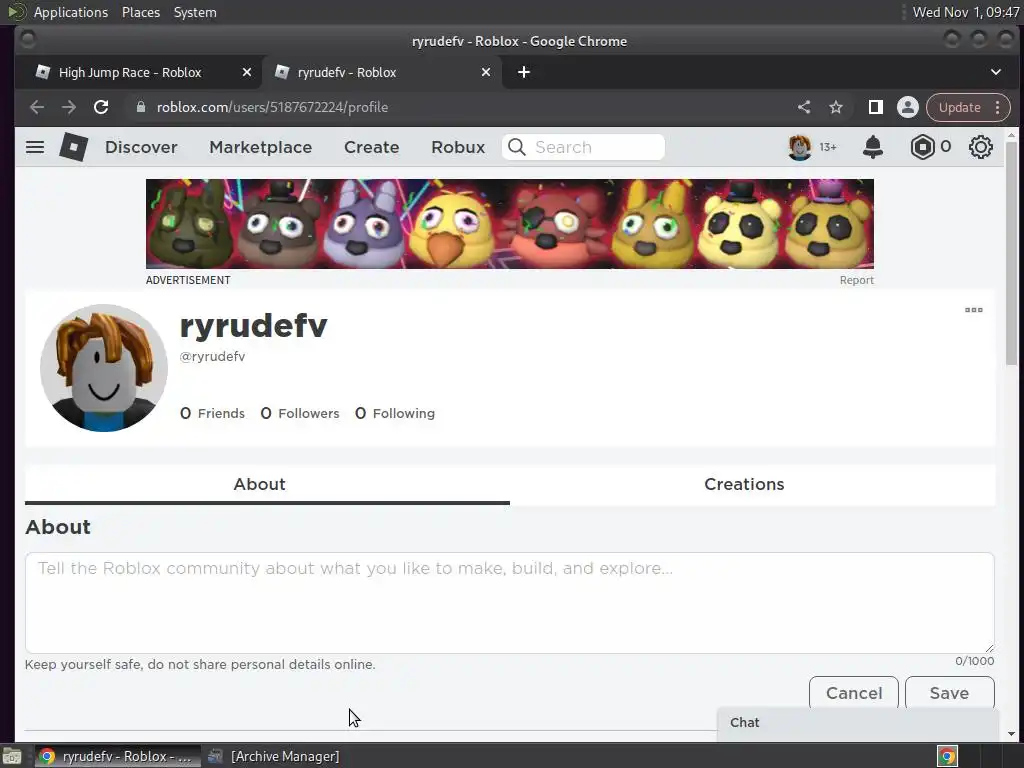
Task: Open the Discover page
Action: pyautogui.click(x=141, y=147)
